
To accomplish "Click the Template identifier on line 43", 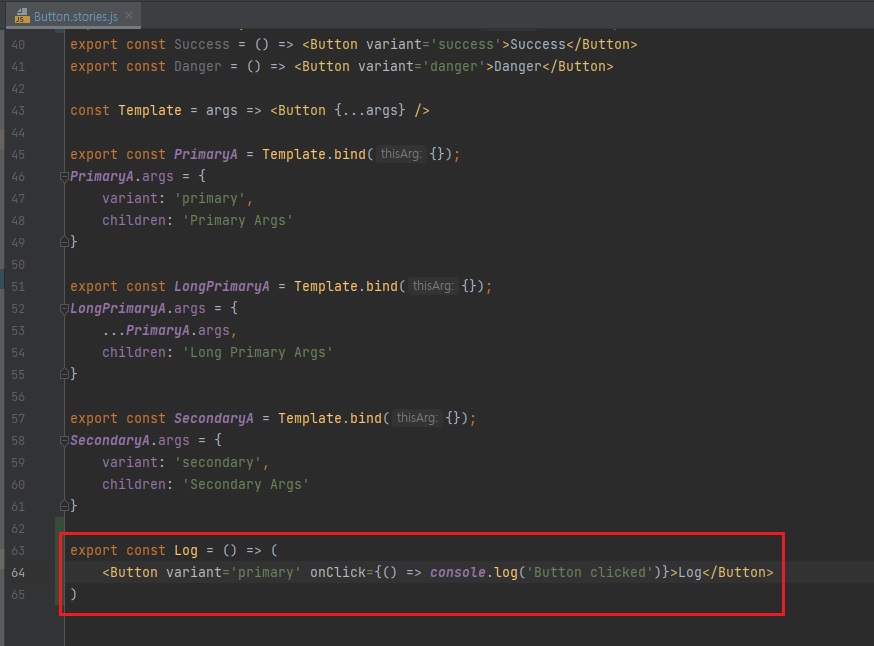I will tap(149, 110).
